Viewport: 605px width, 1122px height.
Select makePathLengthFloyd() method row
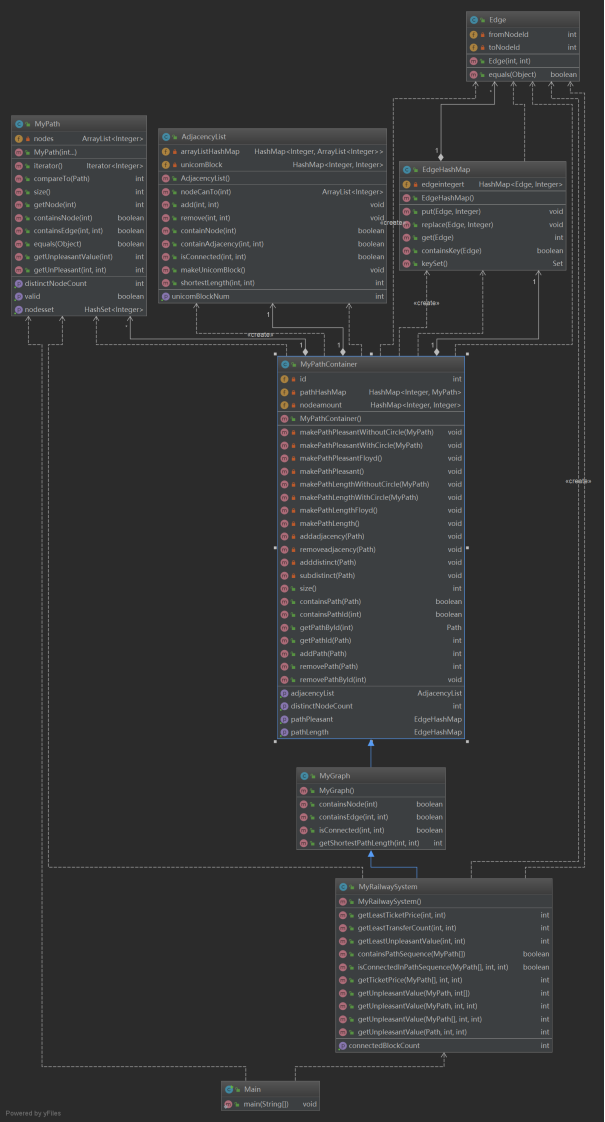(x=371, y=510)
